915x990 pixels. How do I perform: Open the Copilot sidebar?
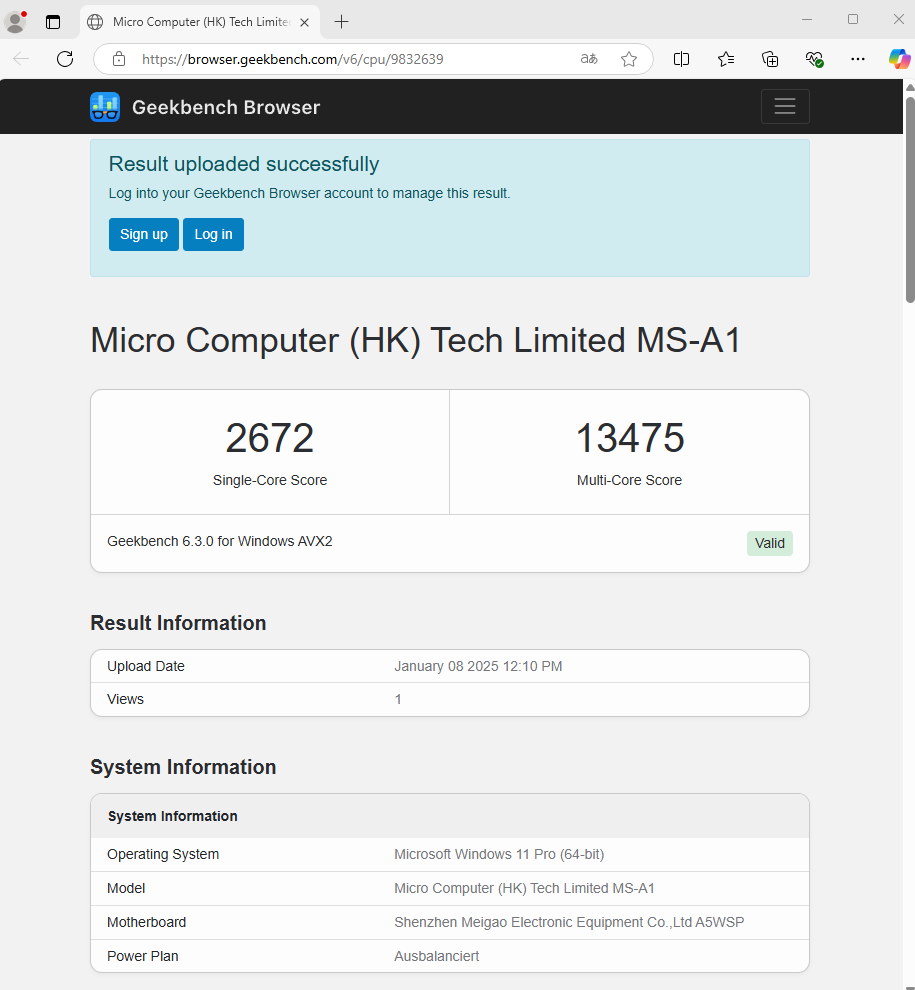pyautogui.click(x=899, y=59)
